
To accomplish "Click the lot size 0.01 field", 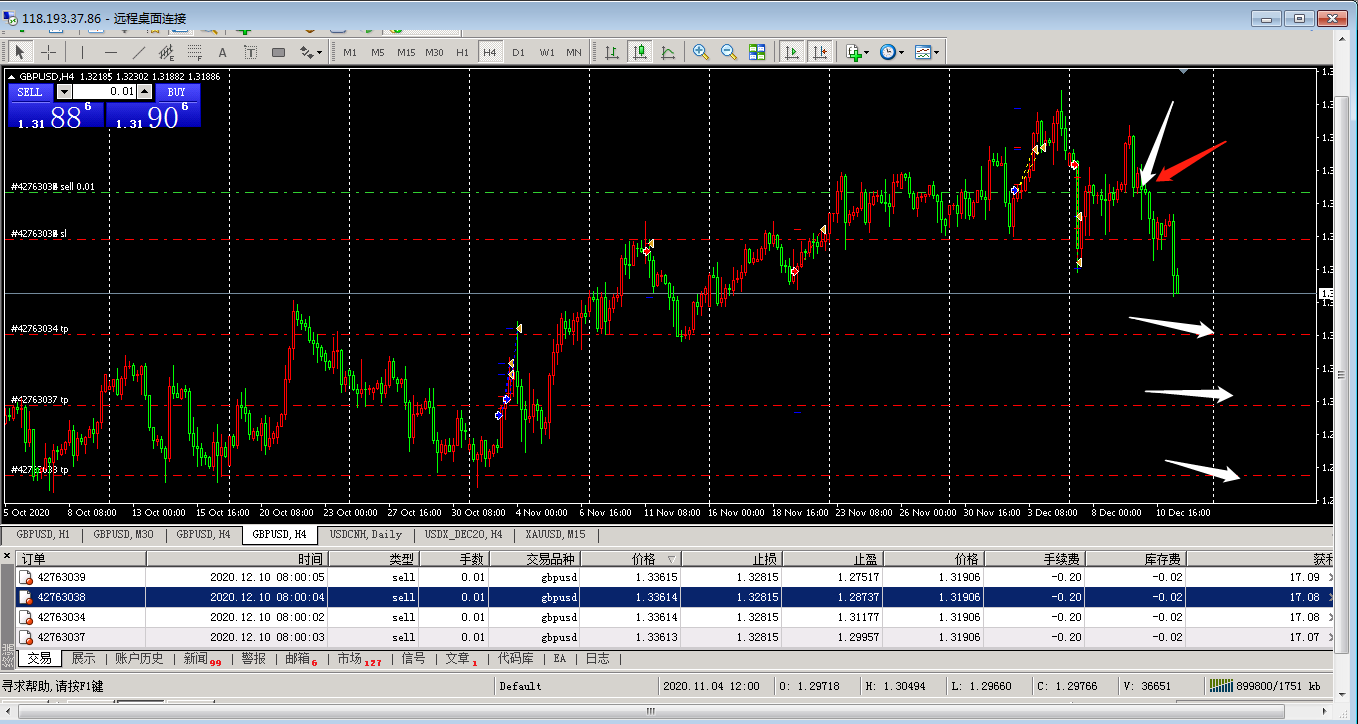I will 104,92.
